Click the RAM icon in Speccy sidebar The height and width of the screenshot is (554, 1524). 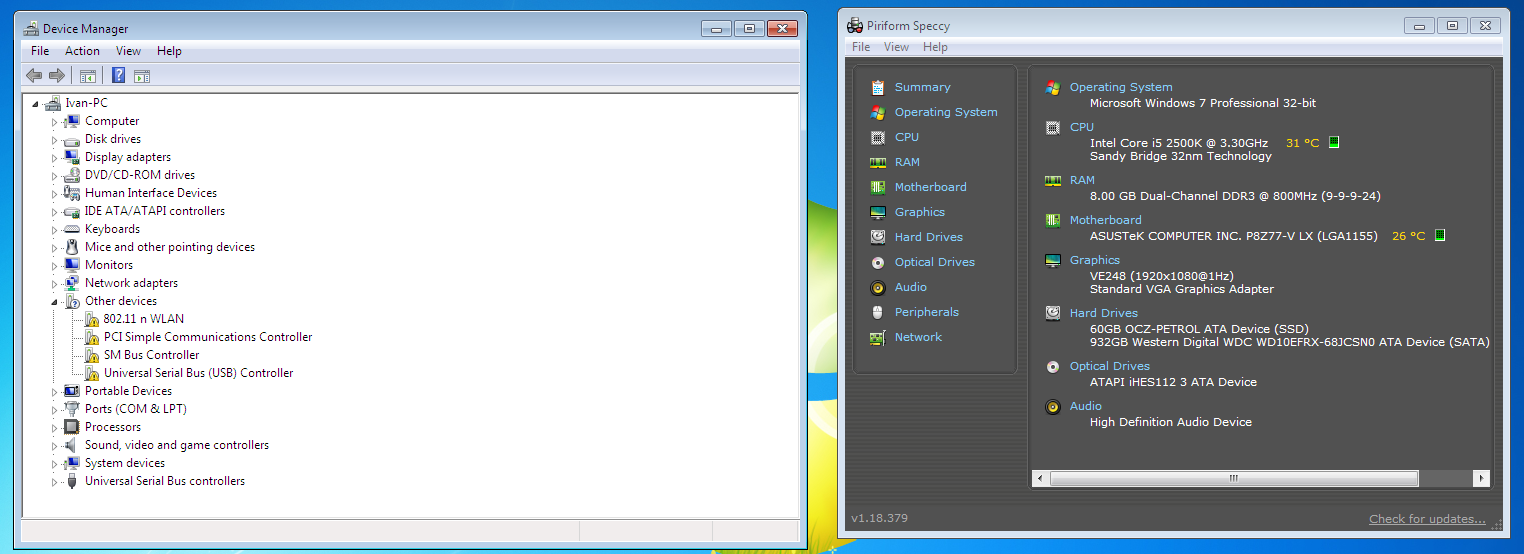(x=878, y=162)
